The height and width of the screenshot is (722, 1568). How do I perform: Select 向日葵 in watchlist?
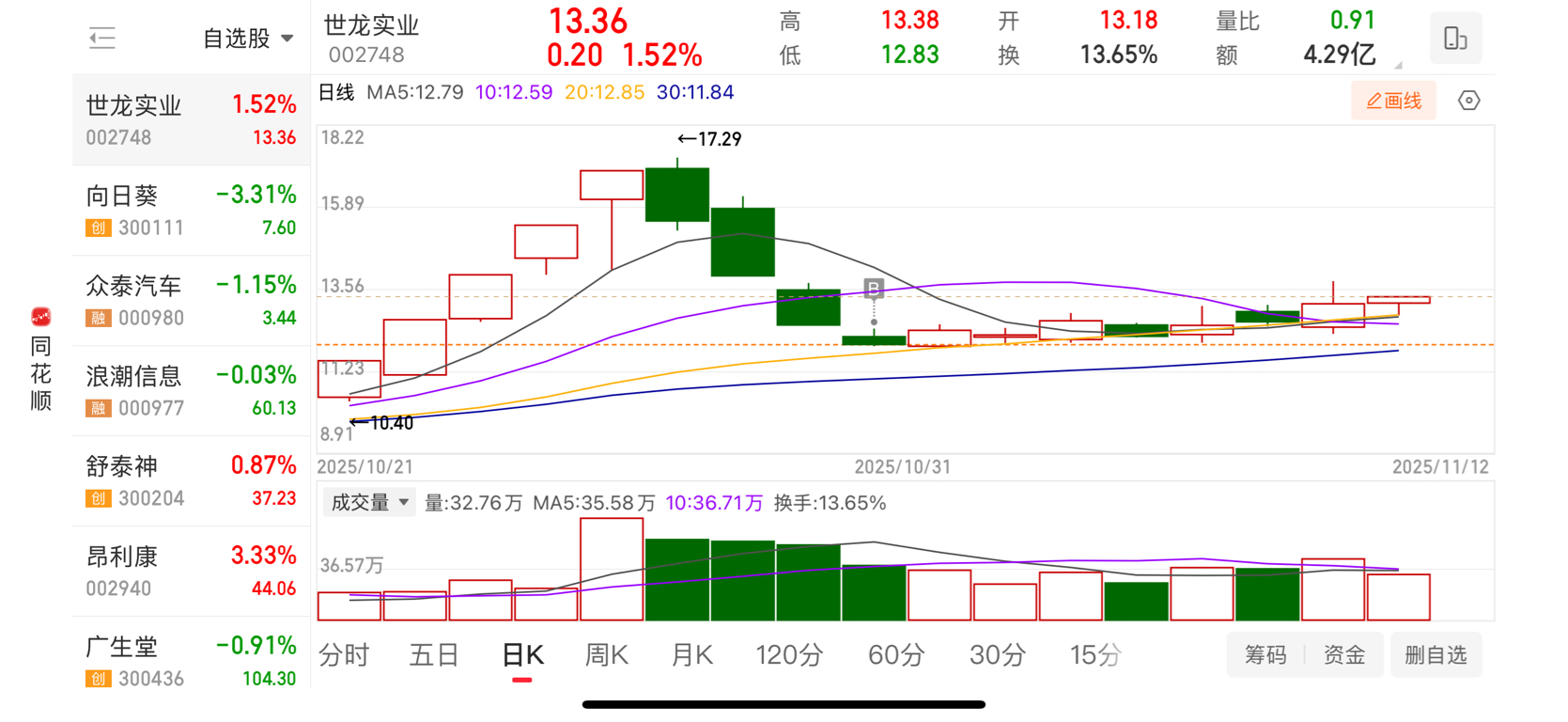tap(192, 211)
